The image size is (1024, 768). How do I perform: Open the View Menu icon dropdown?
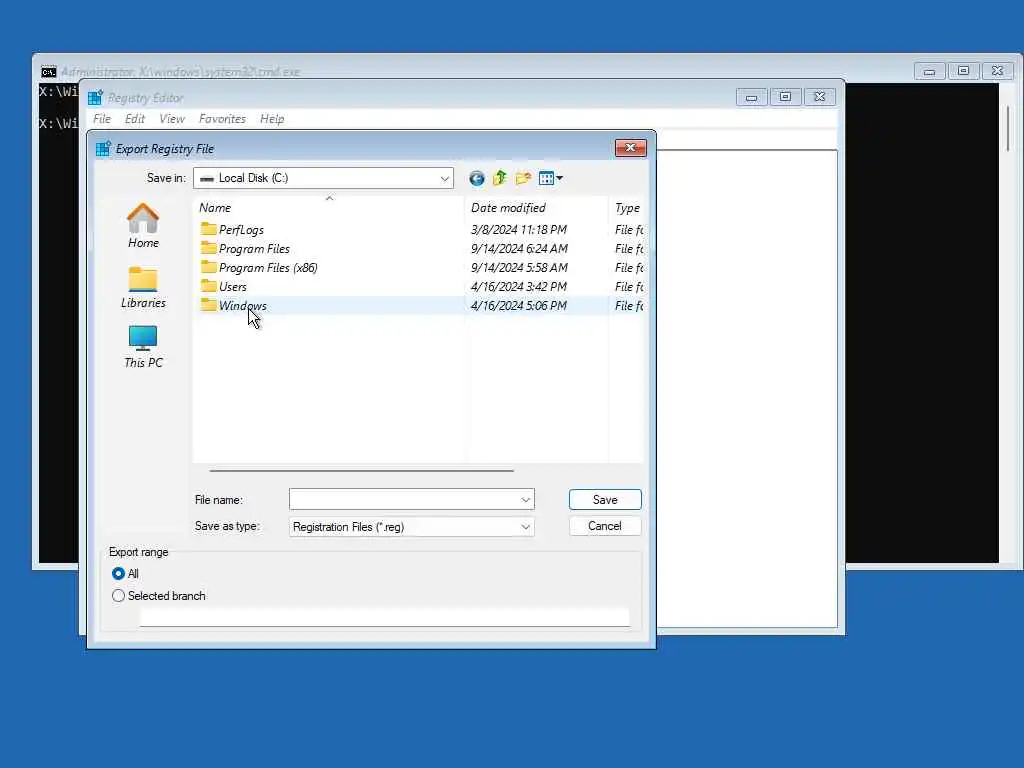click(551, 178)
